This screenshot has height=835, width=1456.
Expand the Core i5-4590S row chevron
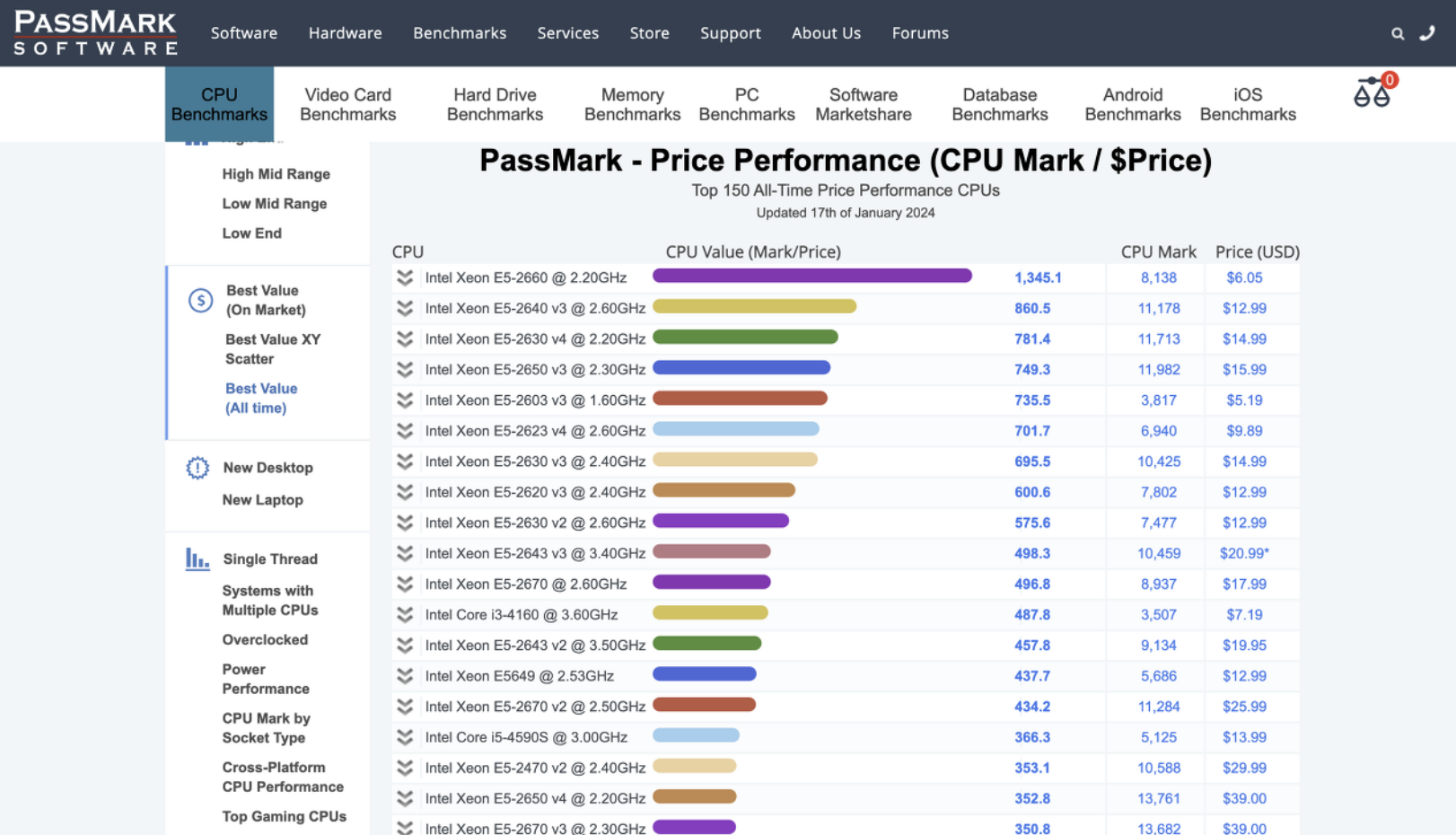pyautogui.click(x=405, y=737)
